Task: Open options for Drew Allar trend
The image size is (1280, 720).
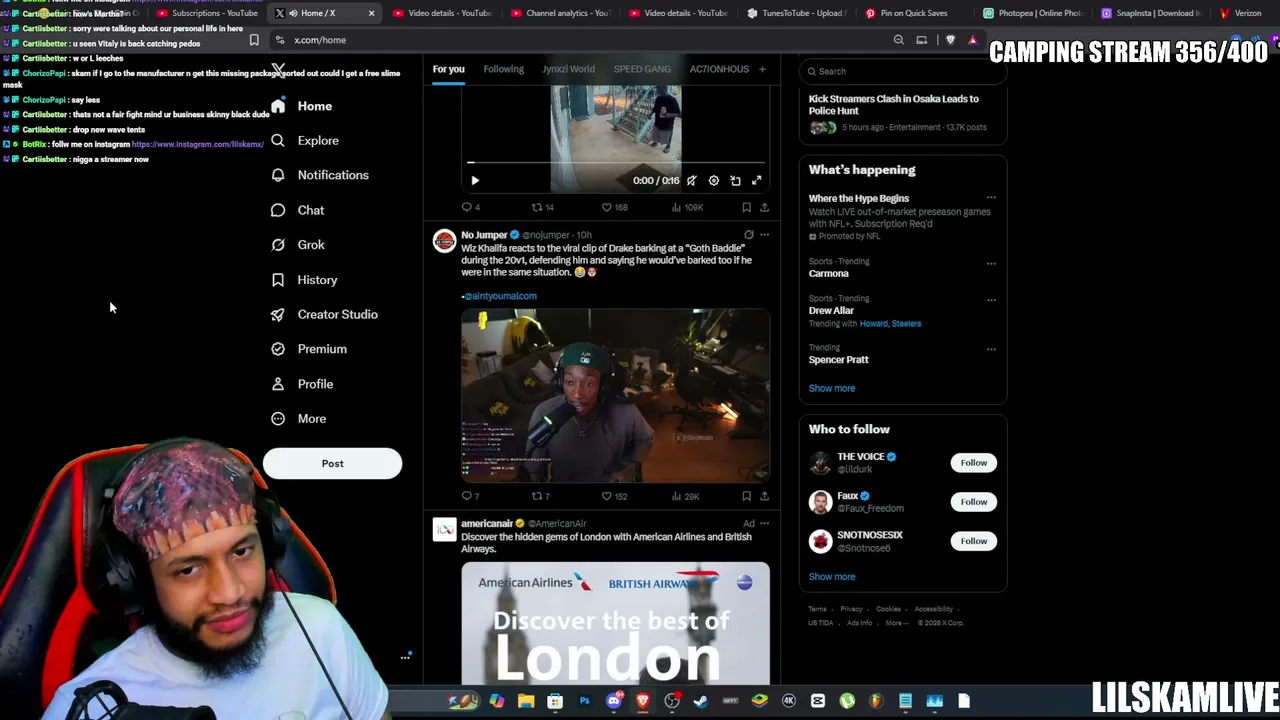Action: (x=991, y=300)
